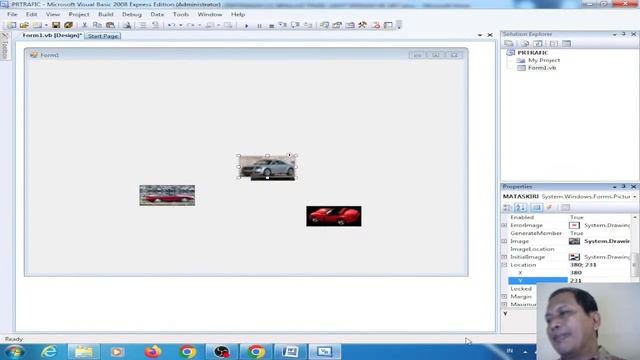This screenshot has height=360, width=640.
Task: Open the Tools menu
Action: coord(181,14)
